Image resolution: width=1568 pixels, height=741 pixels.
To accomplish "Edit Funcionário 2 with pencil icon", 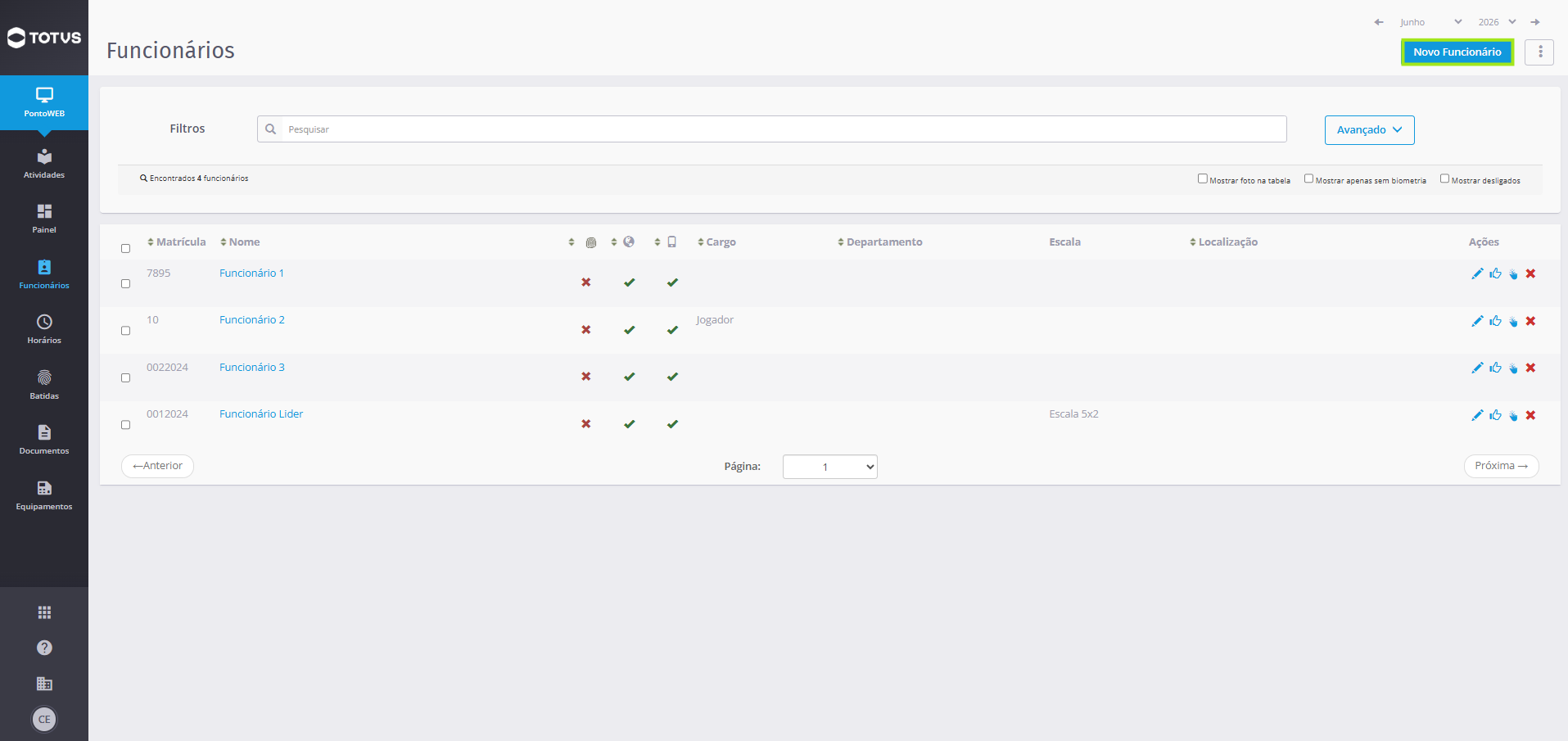I will click(1477, 321).
